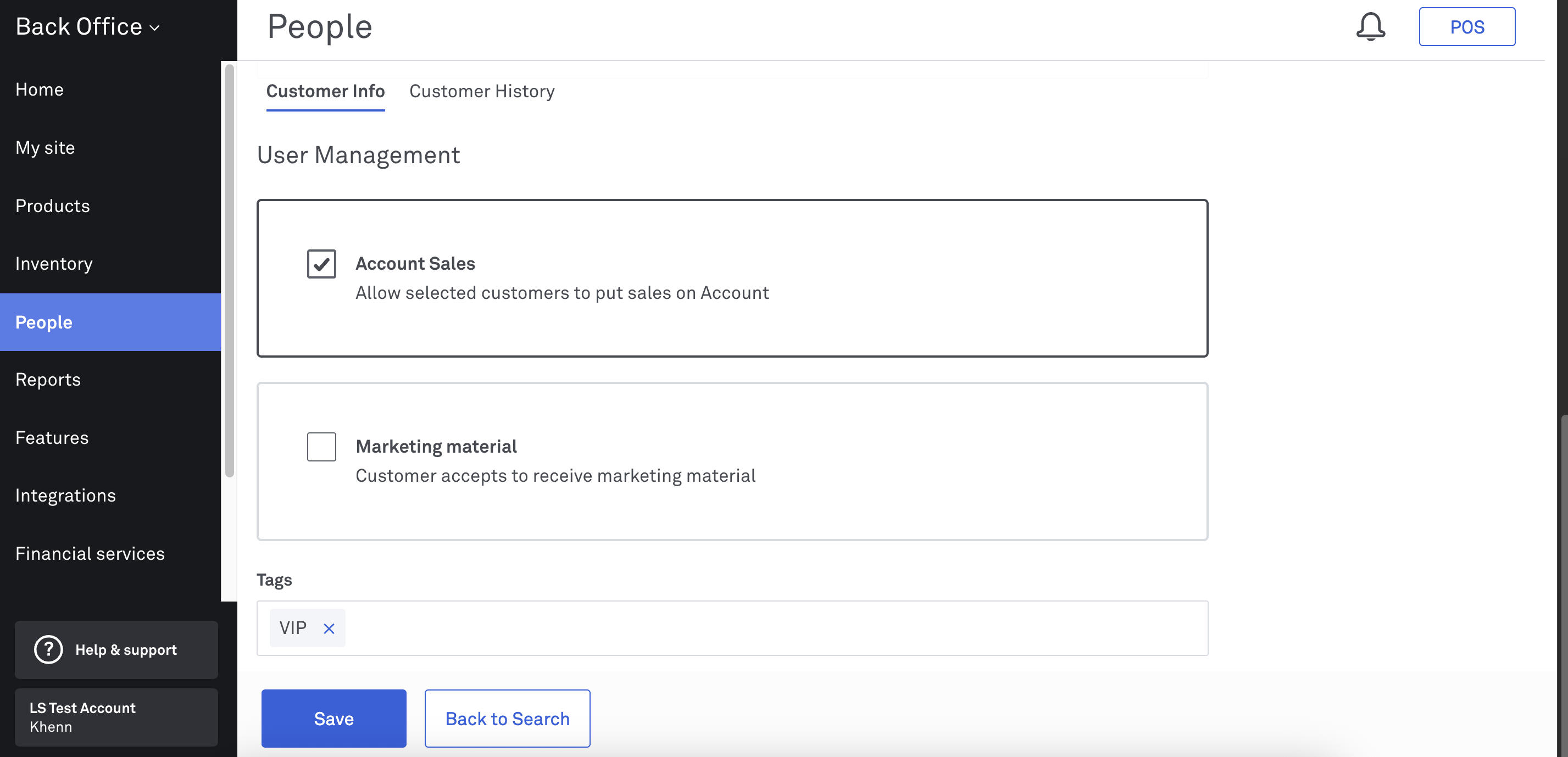Remove the VIP tag with the x icon
This screenshot has width=1568, height=757.
(329, 628)
